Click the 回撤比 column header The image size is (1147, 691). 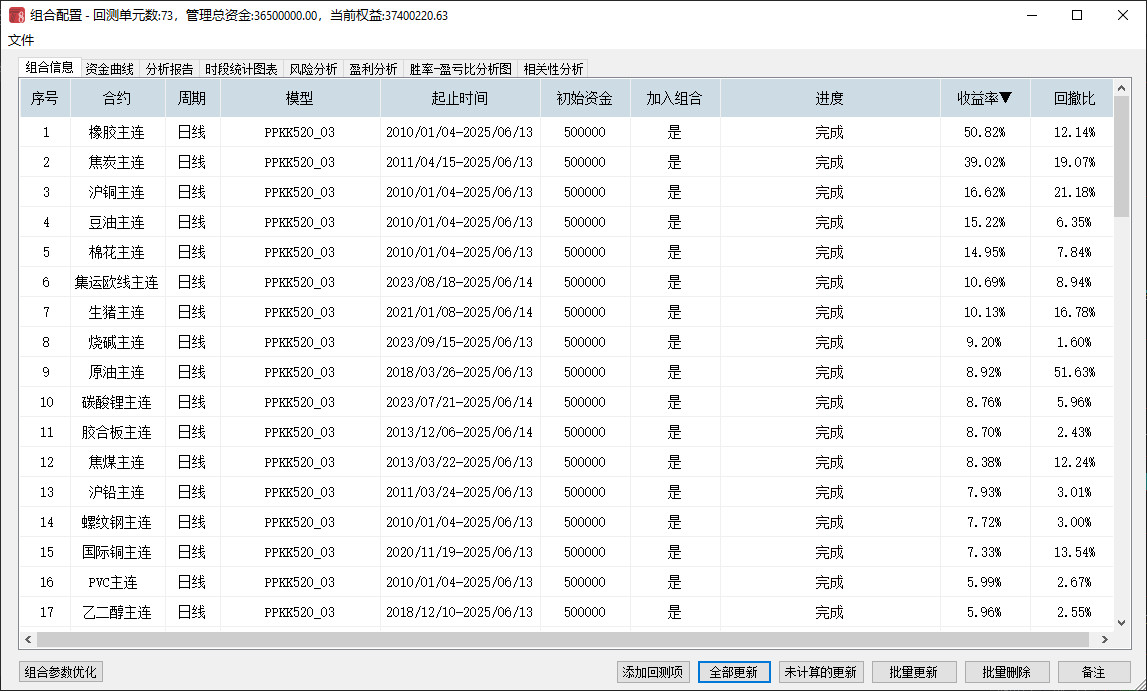click(1074, 99)
